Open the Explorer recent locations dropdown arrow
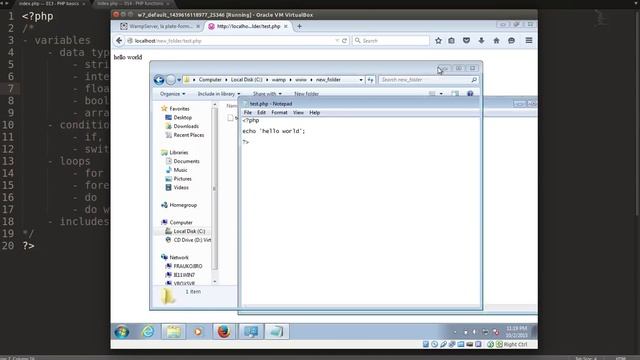Viewport: 640px width, 360px height. coord(179,80)
